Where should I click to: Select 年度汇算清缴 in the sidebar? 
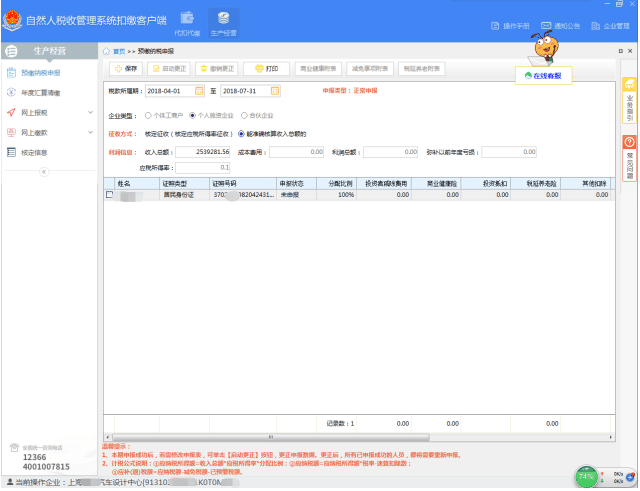pos(41,93)
